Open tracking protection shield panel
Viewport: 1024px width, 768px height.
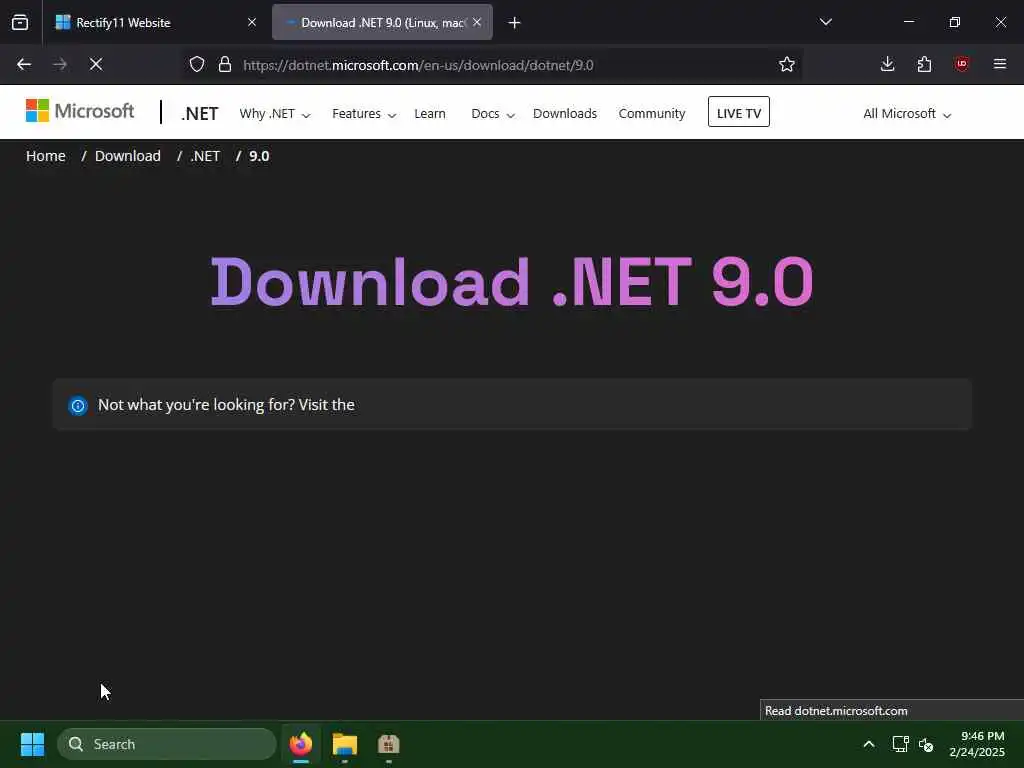[197, 64]
